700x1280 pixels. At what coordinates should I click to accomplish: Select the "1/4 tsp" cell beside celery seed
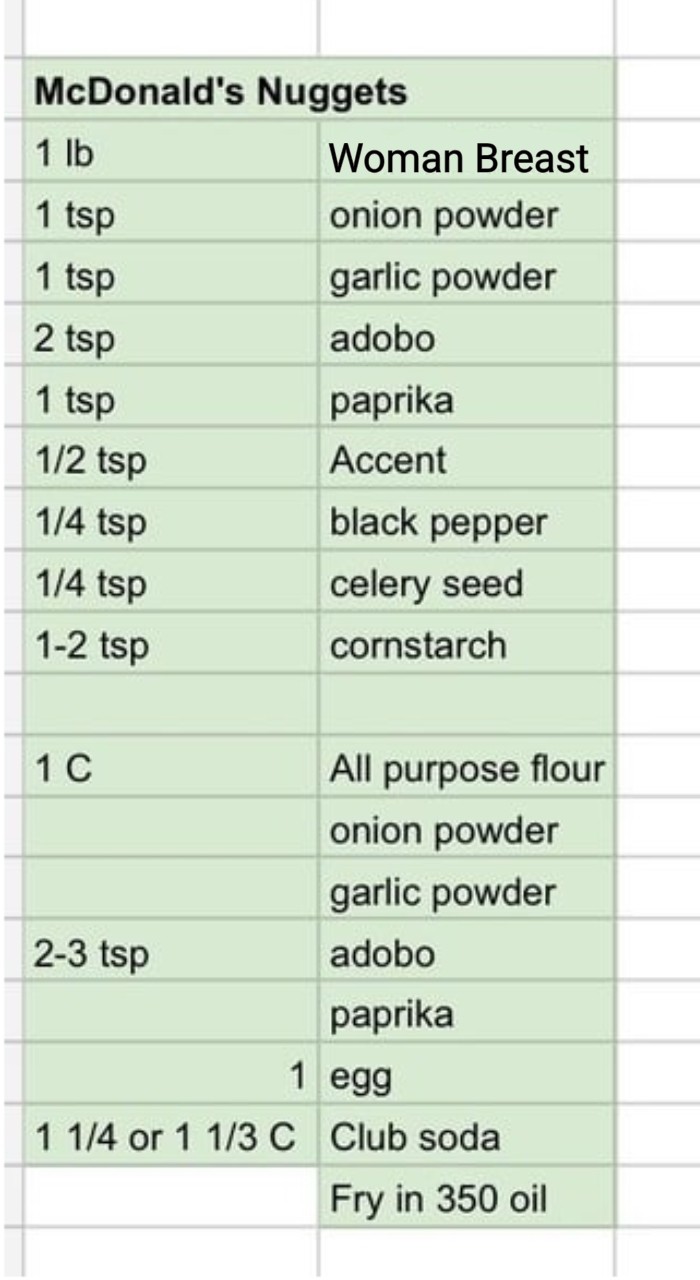[x=170, y=584]
